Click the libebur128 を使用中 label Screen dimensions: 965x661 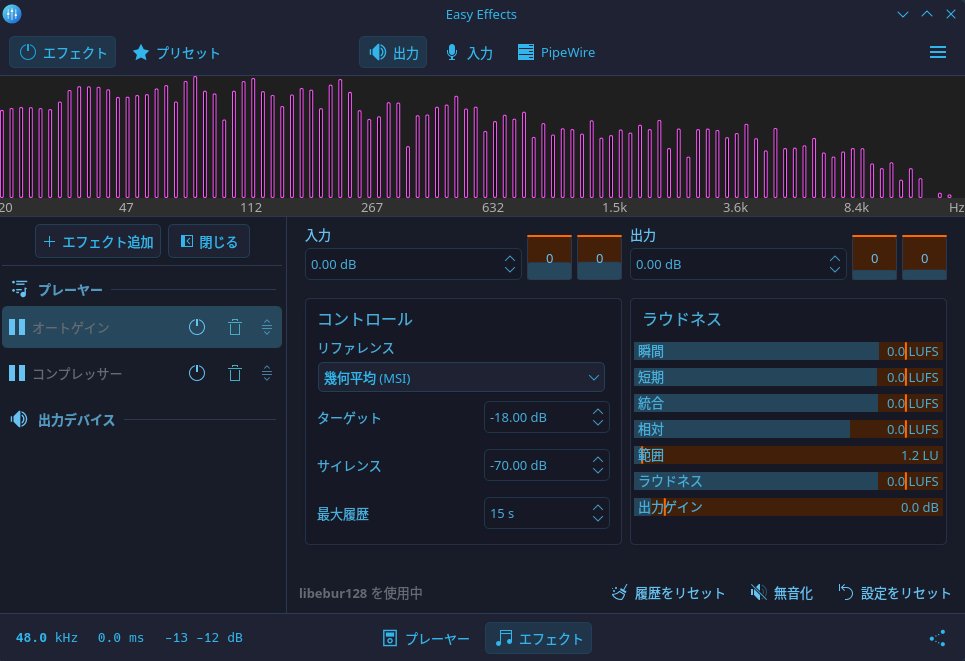361,593
